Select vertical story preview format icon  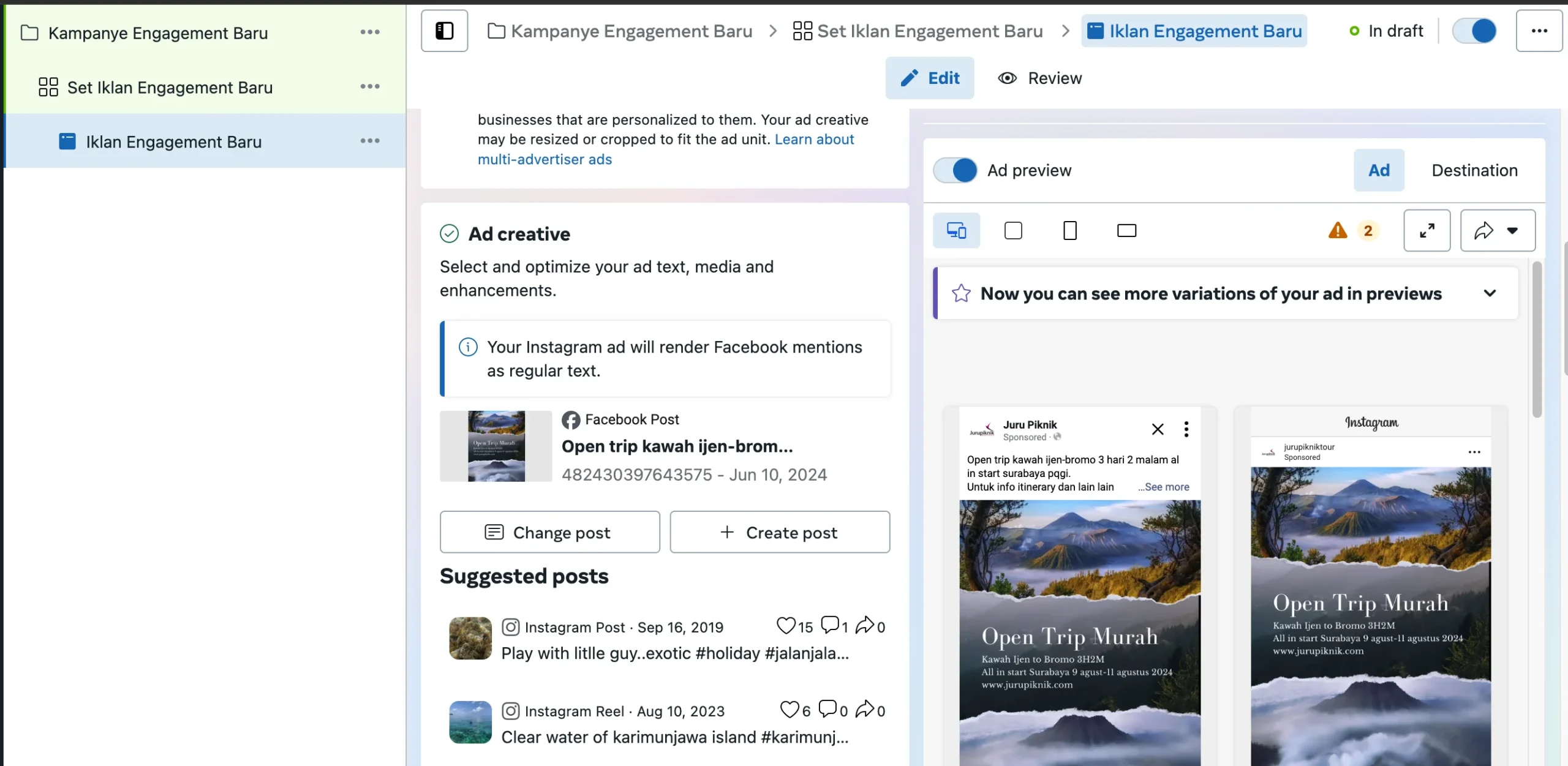[x=1069, y=231]
